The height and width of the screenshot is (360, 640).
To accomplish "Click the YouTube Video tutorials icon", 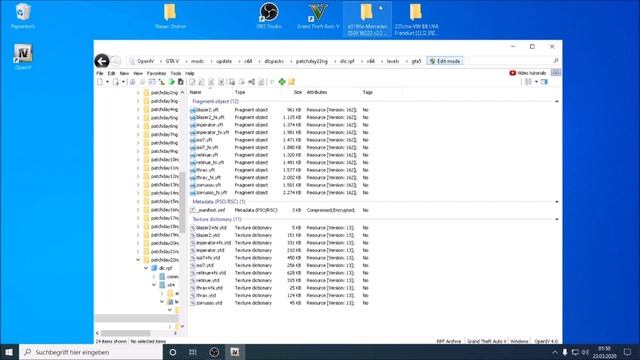I will coord(513,73).
